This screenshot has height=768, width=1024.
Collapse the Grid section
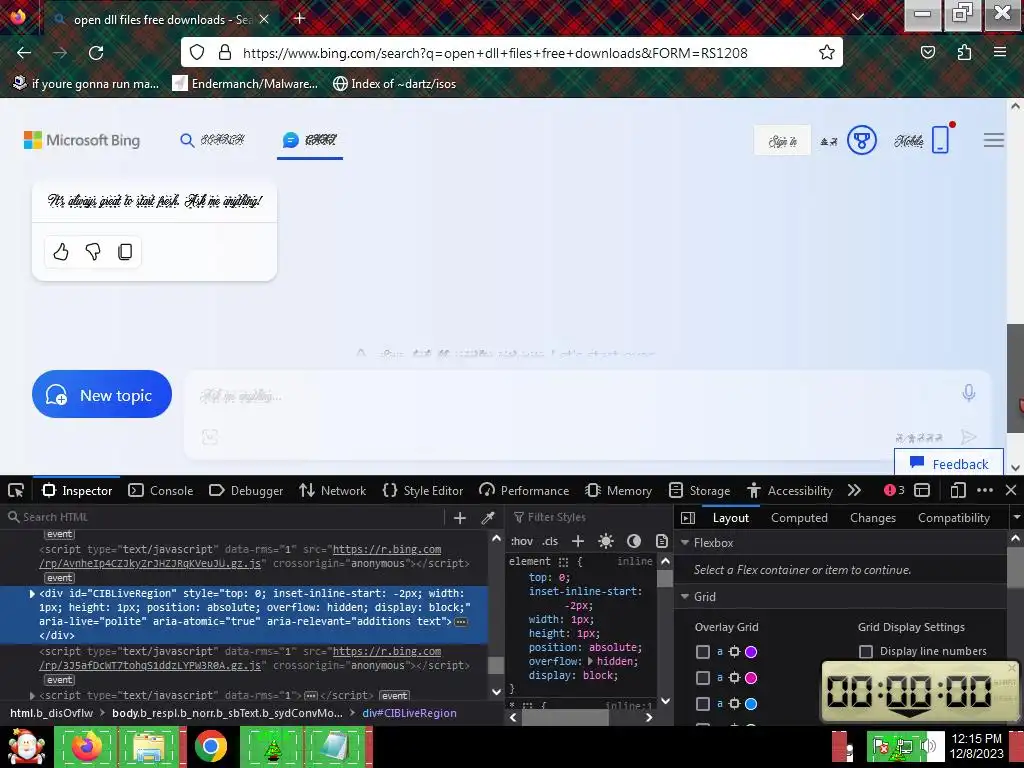tap(685, 597)
